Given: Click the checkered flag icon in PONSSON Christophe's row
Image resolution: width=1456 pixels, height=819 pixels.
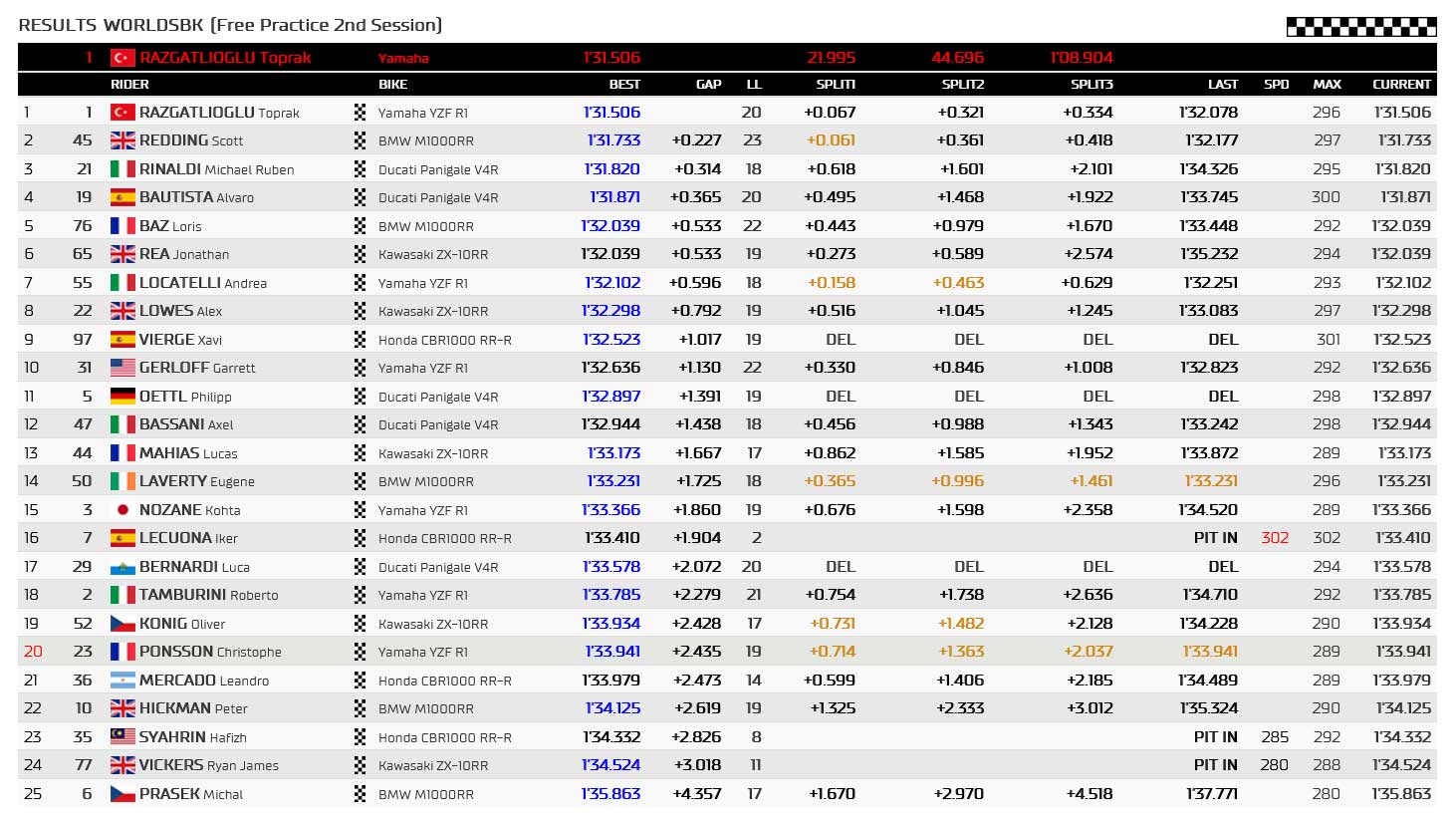Looking at the screenshot, I should click(361, 652).
